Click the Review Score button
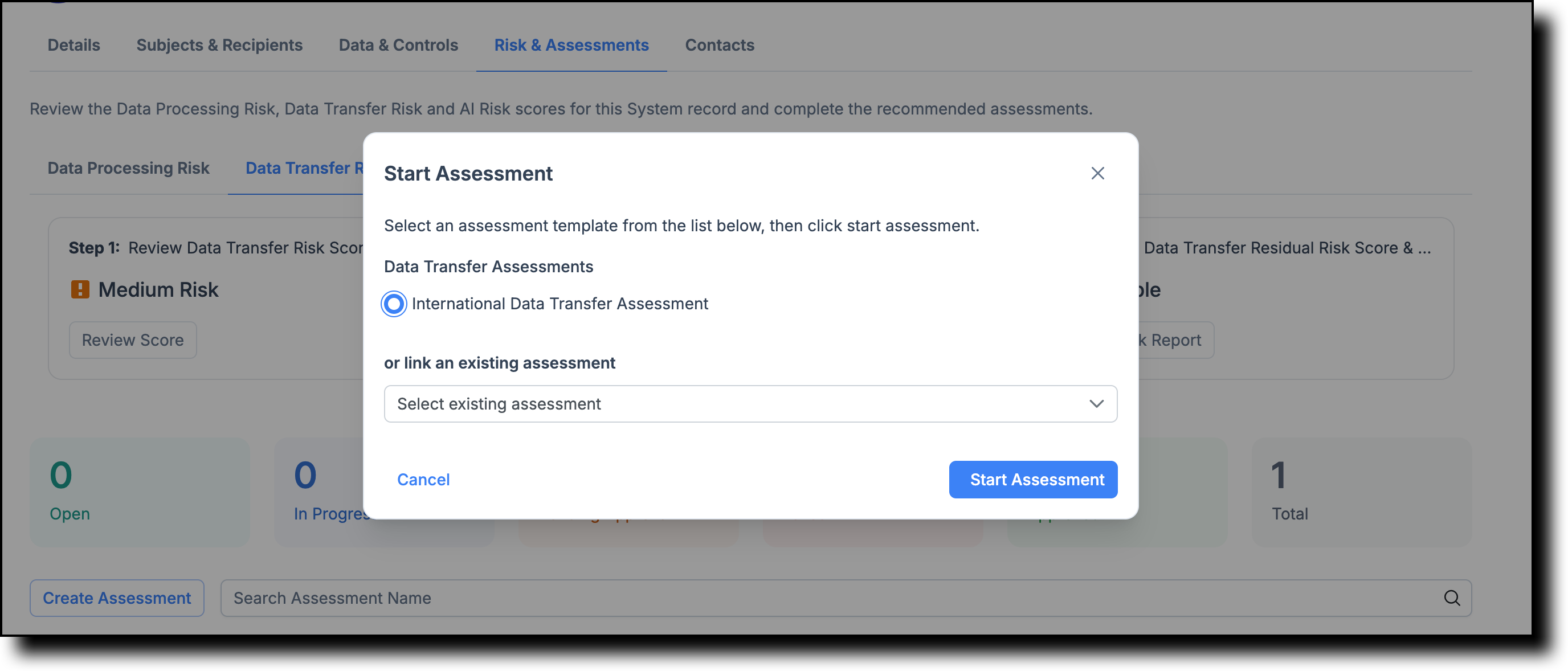The width and height of the screenshot is (1568, 671). [x=133, y=340]
